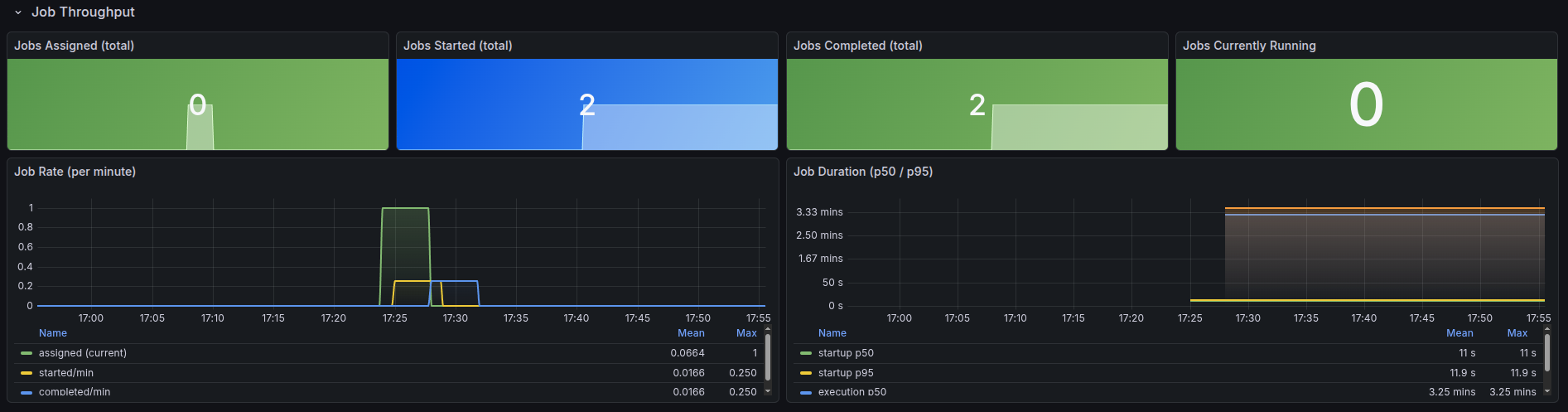Toggle assigned (current) series in legend
Viewport: 1568px width, 412px height.
point(83,353)
